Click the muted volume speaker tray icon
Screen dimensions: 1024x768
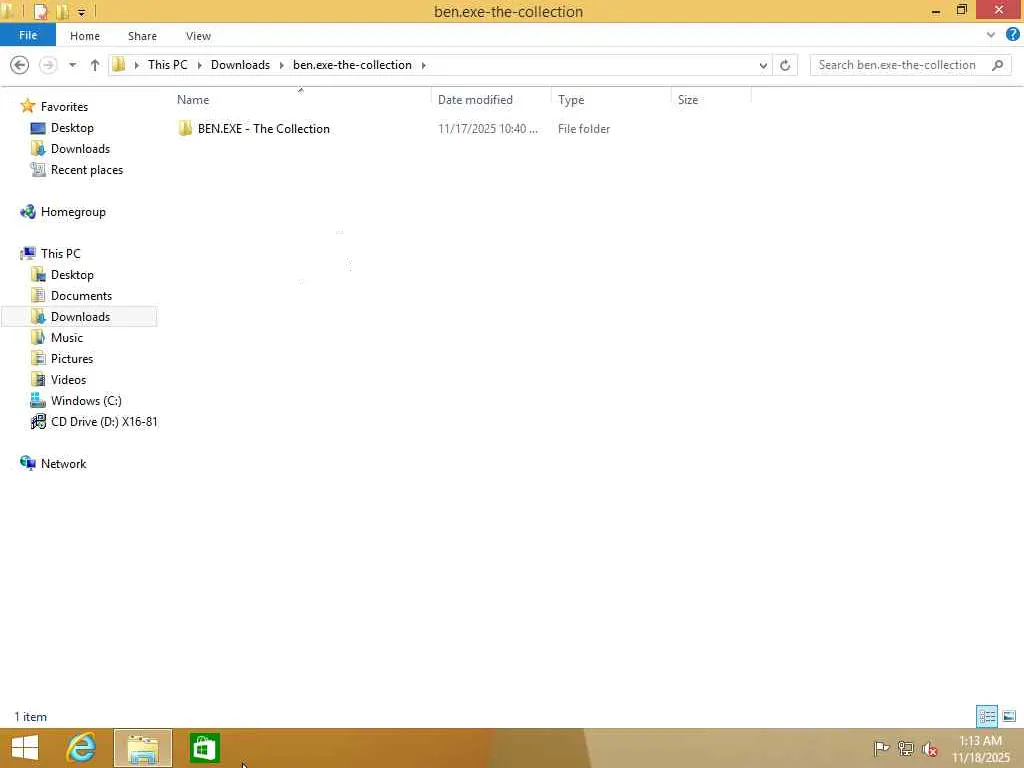[x=930, y=748]
